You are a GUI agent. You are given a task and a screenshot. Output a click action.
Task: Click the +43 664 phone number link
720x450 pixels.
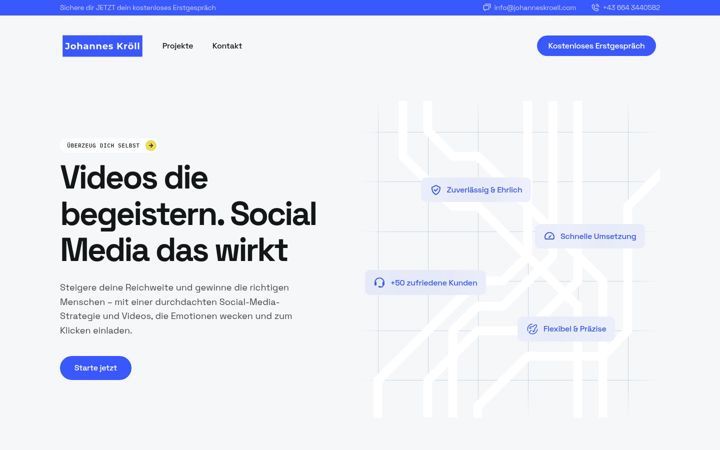[x=631, y=8]
